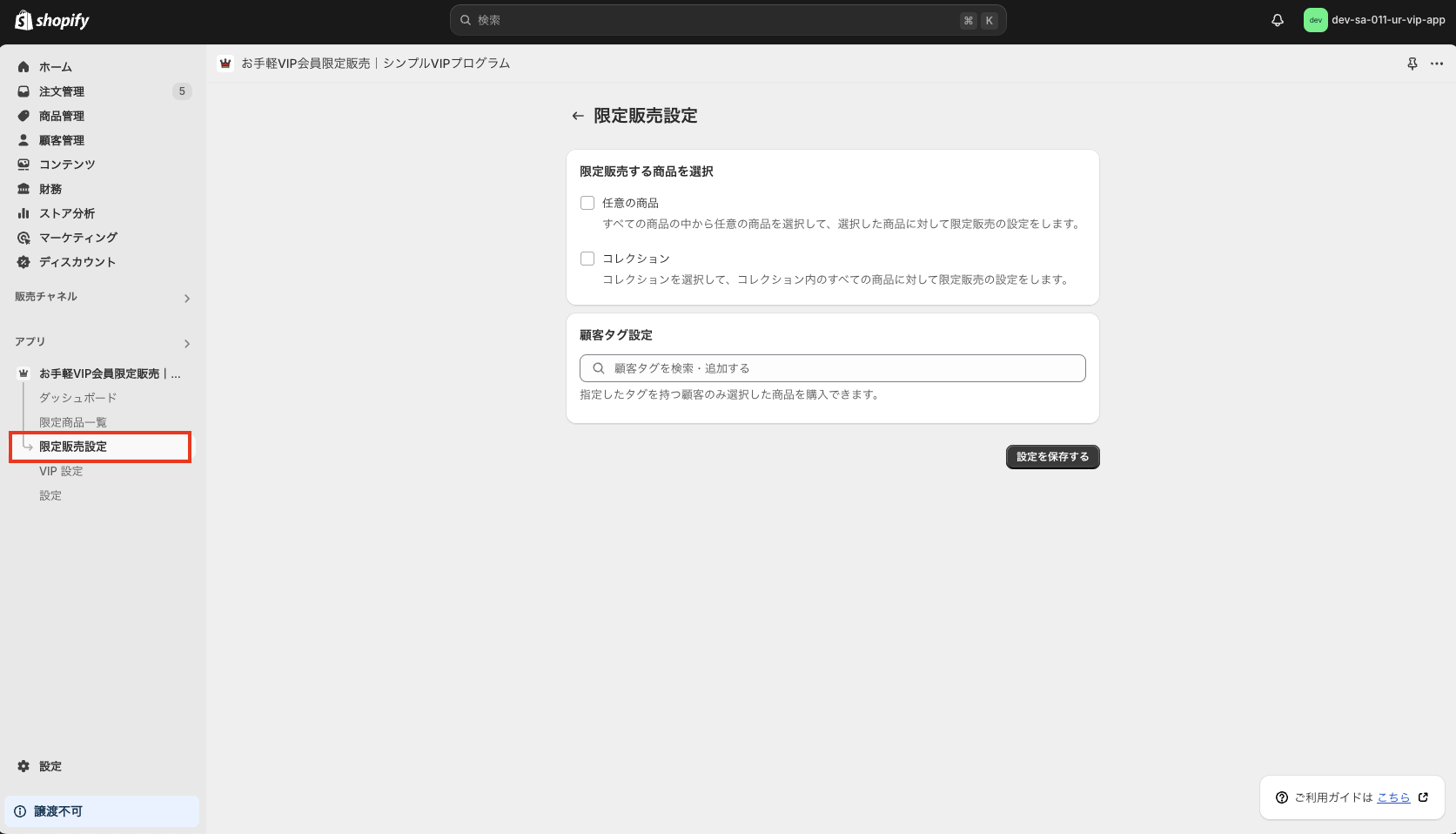Check the コレクション option
1456x834 pixels.
(x=587, y=258)
